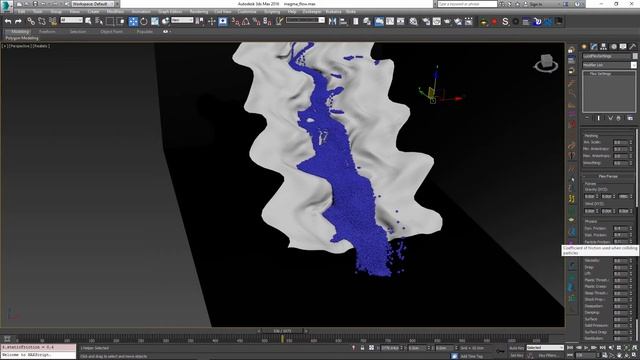Click the Align tool icon
This screenshot has height=360, width=640.
click(343, 21)
